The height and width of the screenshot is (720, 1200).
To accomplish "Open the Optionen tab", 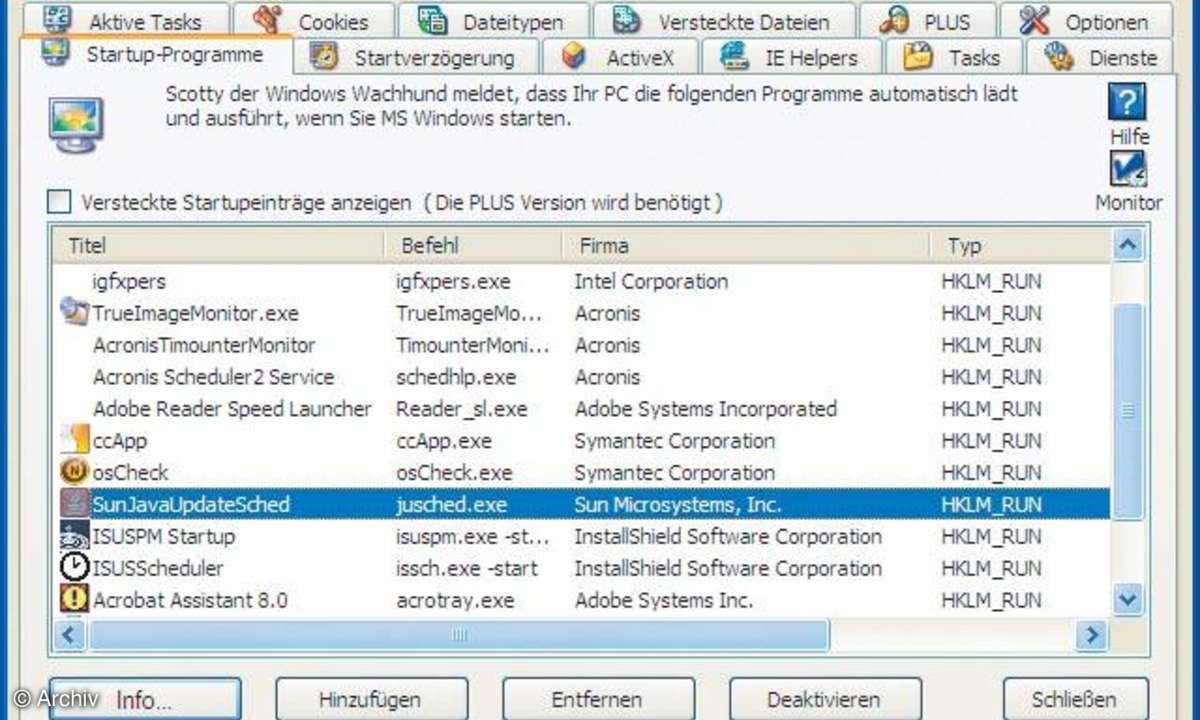I will [x=1088, y=20].
